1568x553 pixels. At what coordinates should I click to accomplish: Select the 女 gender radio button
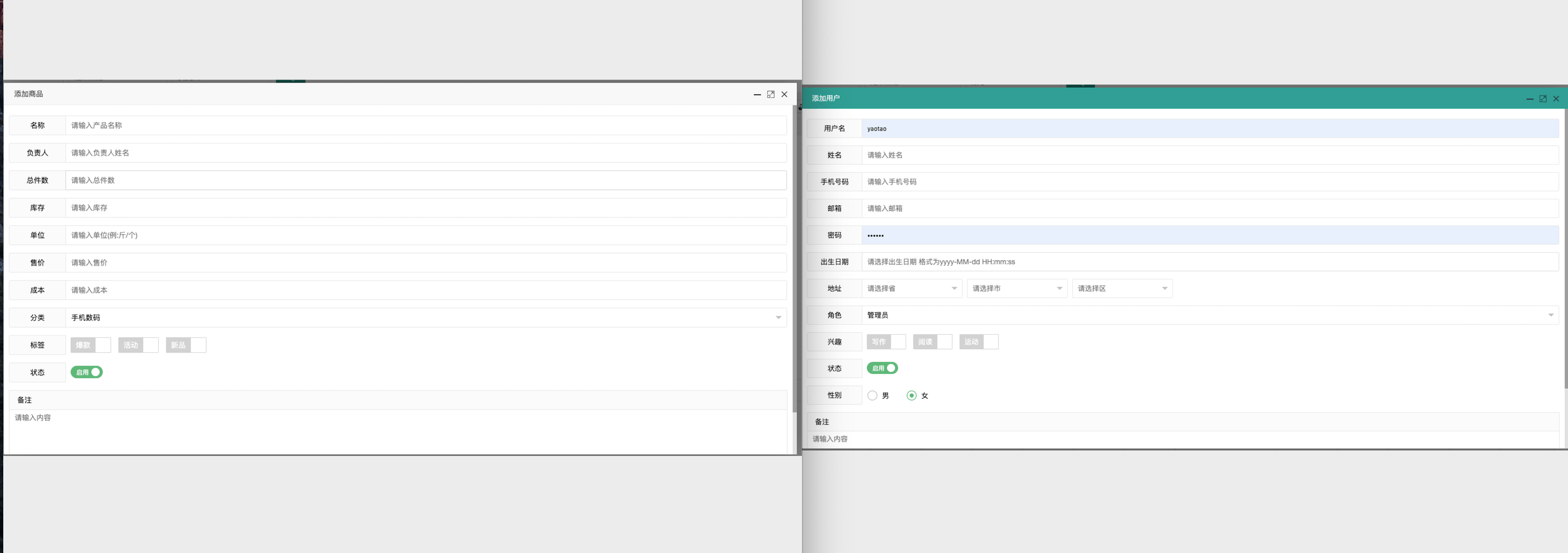click(911, 395)
